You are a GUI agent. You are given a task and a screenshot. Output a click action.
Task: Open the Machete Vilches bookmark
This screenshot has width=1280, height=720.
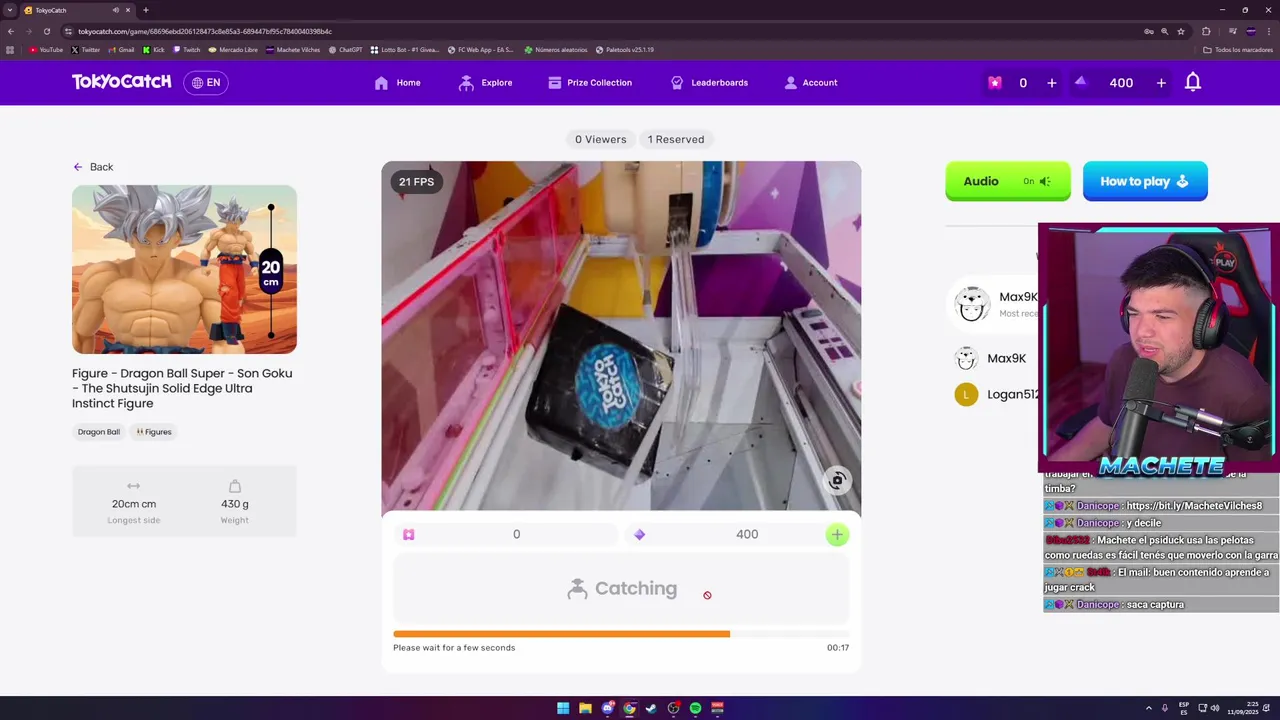293,49
